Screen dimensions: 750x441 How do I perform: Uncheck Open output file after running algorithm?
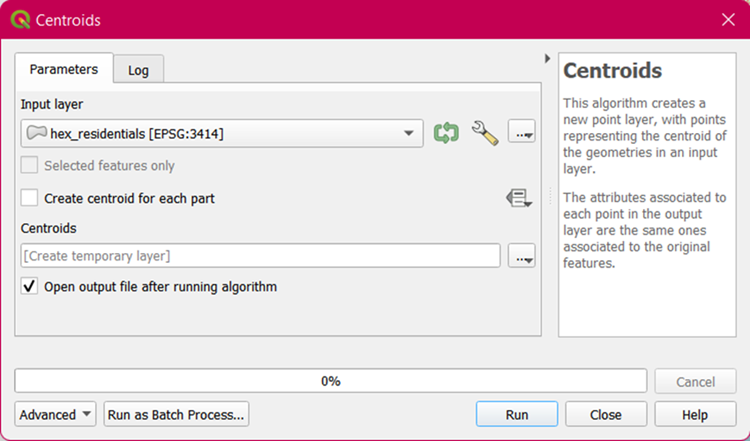click(30, 287)
